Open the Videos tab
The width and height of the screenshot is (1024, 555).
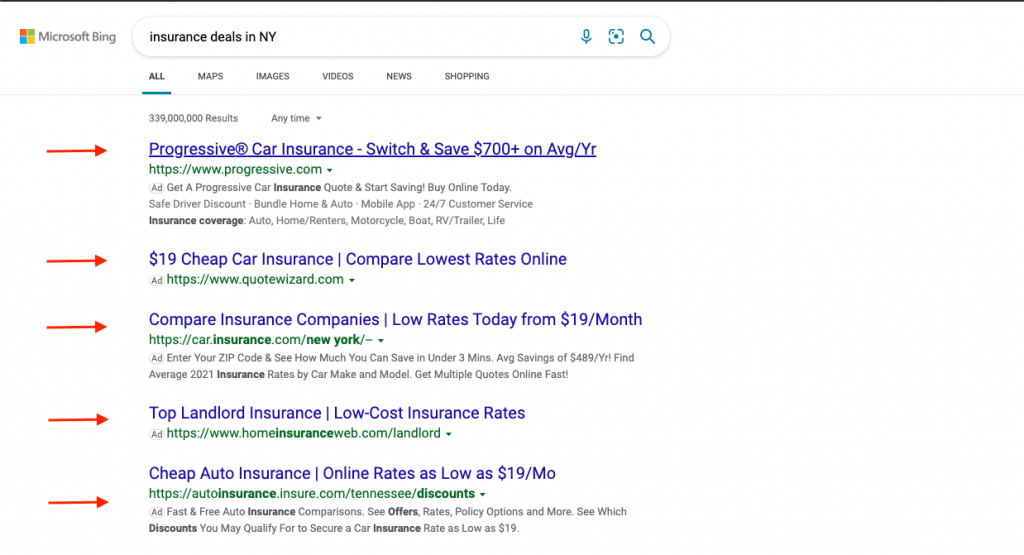[337, 76]
